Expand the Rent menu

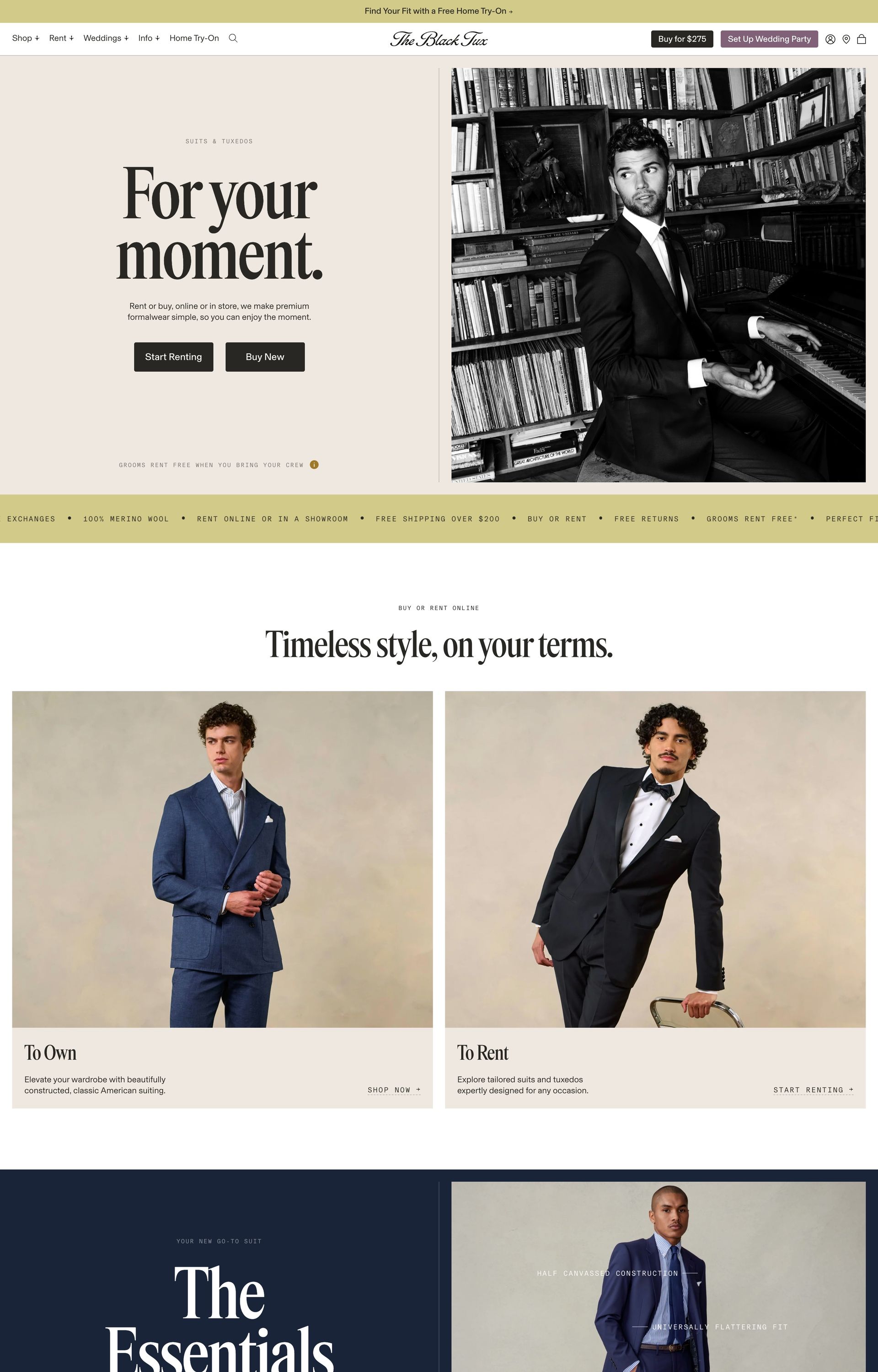pyautogui.click(x=62, y=38)
